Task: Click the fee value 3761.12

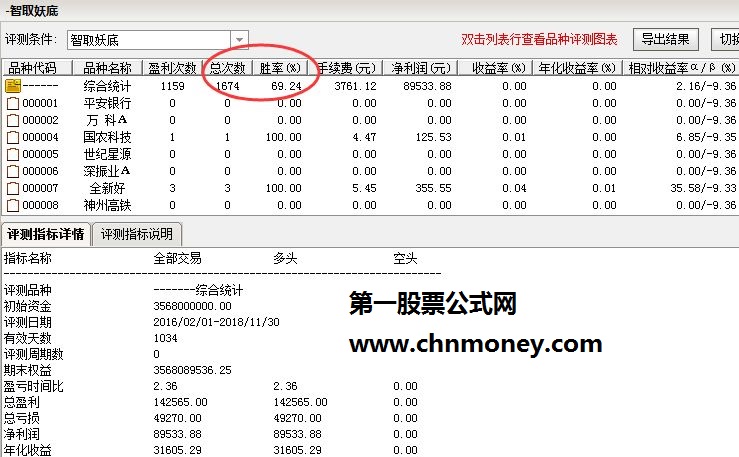Action: pos(355,86)
